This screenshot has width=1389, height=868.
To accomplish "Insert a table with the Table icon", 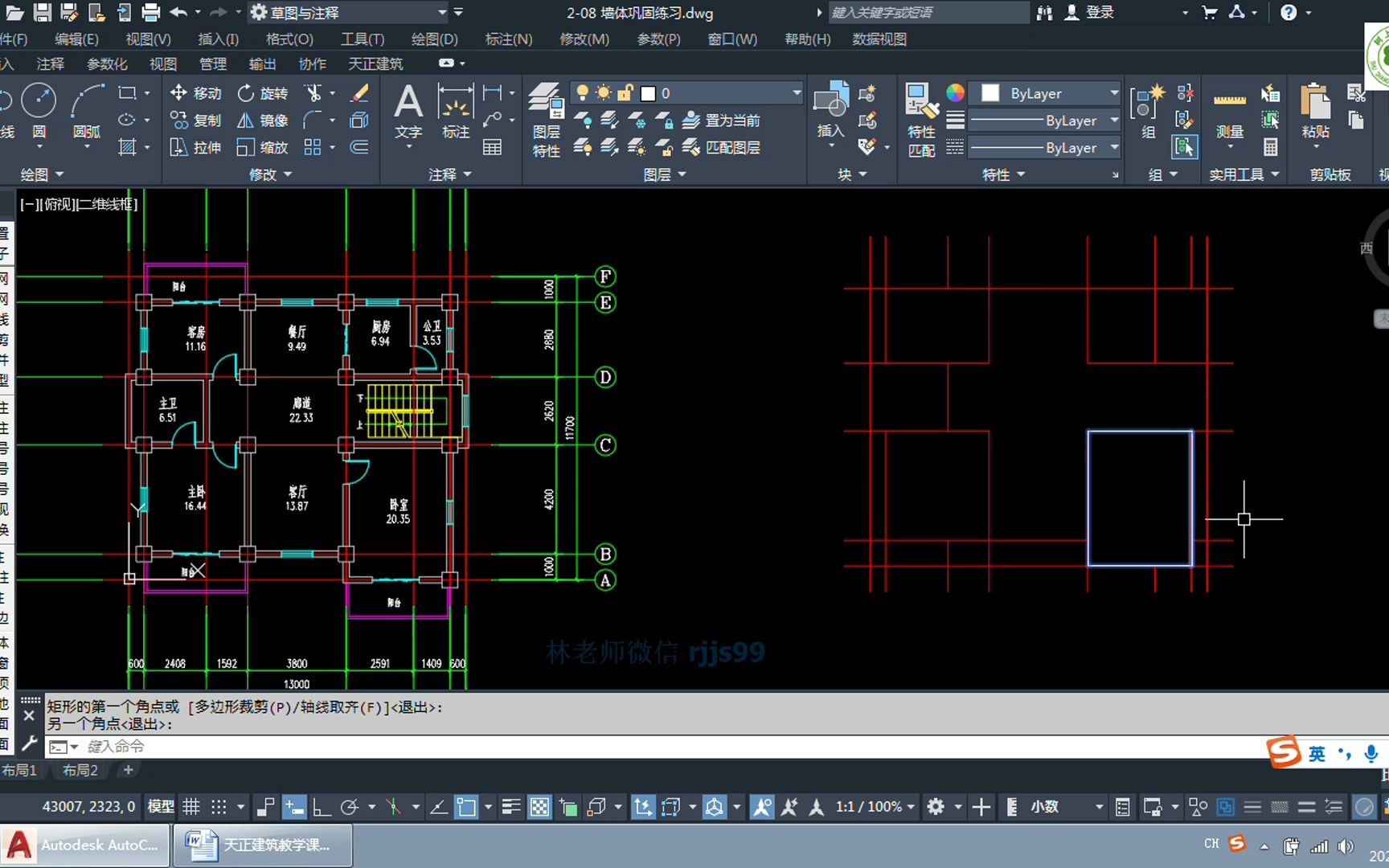I will pos(492,148).
